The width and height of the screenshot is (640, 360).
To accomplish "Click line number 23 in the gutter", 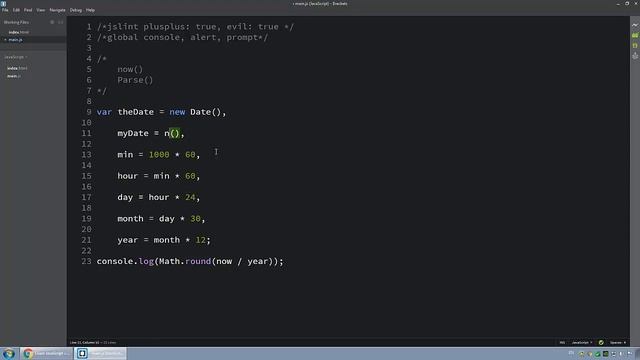I will 87,261.
